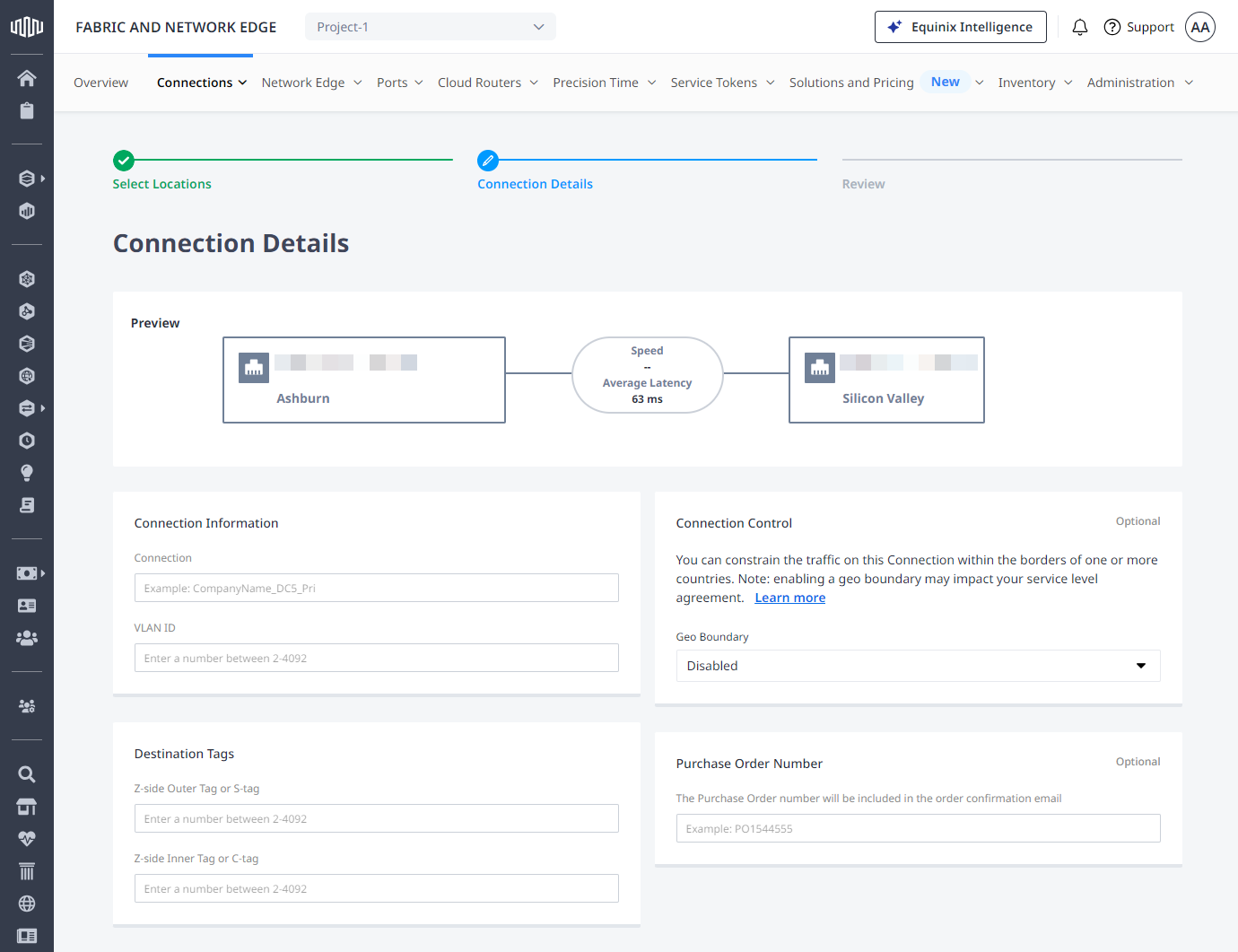
Task: Expand arrow beside money bill sidebar icon
Action: [43, 573]
